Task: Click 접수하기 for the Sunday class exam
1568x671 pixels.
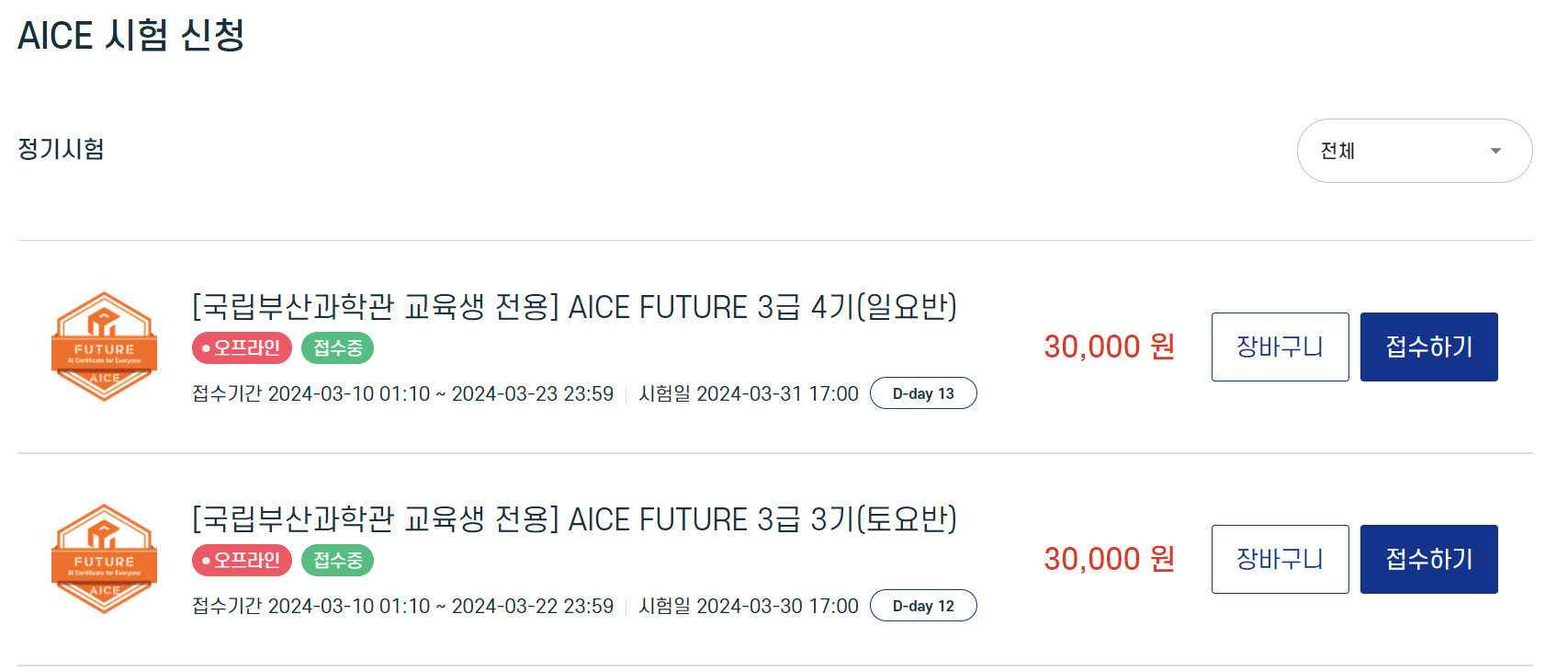Action: coord(1428,347)
